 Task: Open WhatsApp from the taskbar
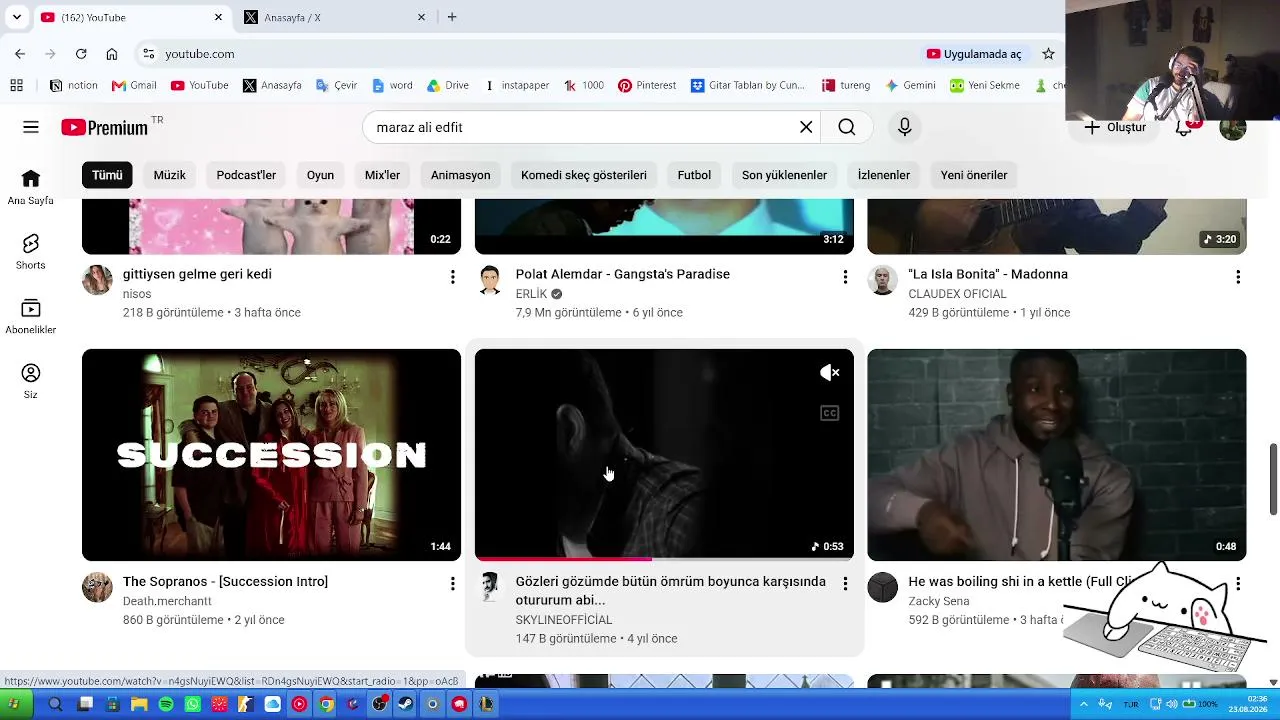pos(192,704)
